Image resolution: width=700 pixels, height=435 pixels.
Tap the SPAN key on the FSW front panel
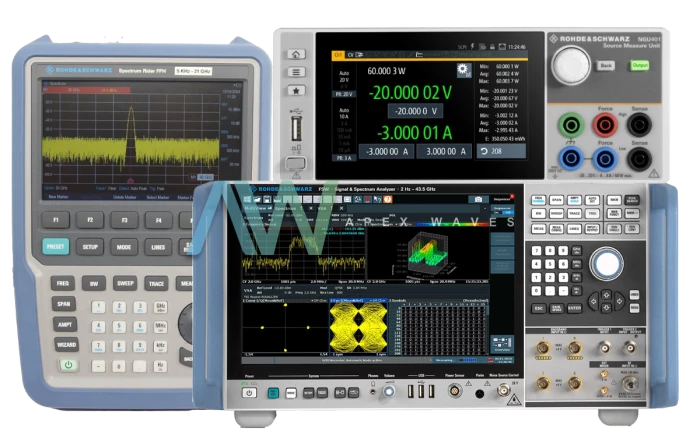coord(556,200)
